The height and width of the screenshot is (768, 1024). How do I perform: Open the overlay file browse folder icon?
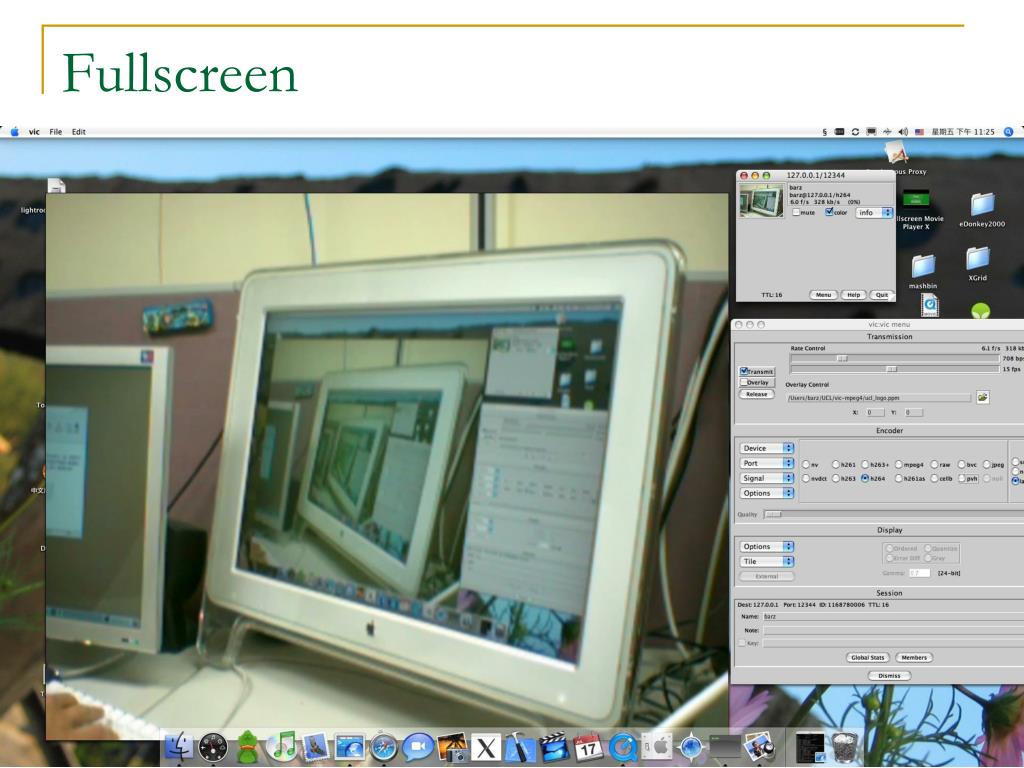click(982, 397)
